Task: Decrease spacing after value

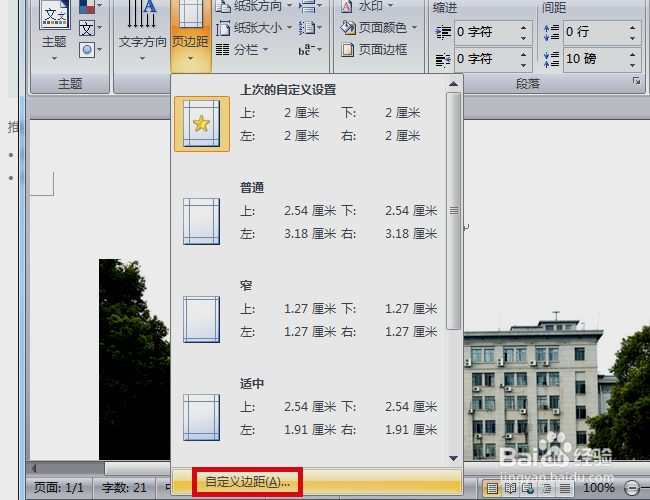Action: 633,65
